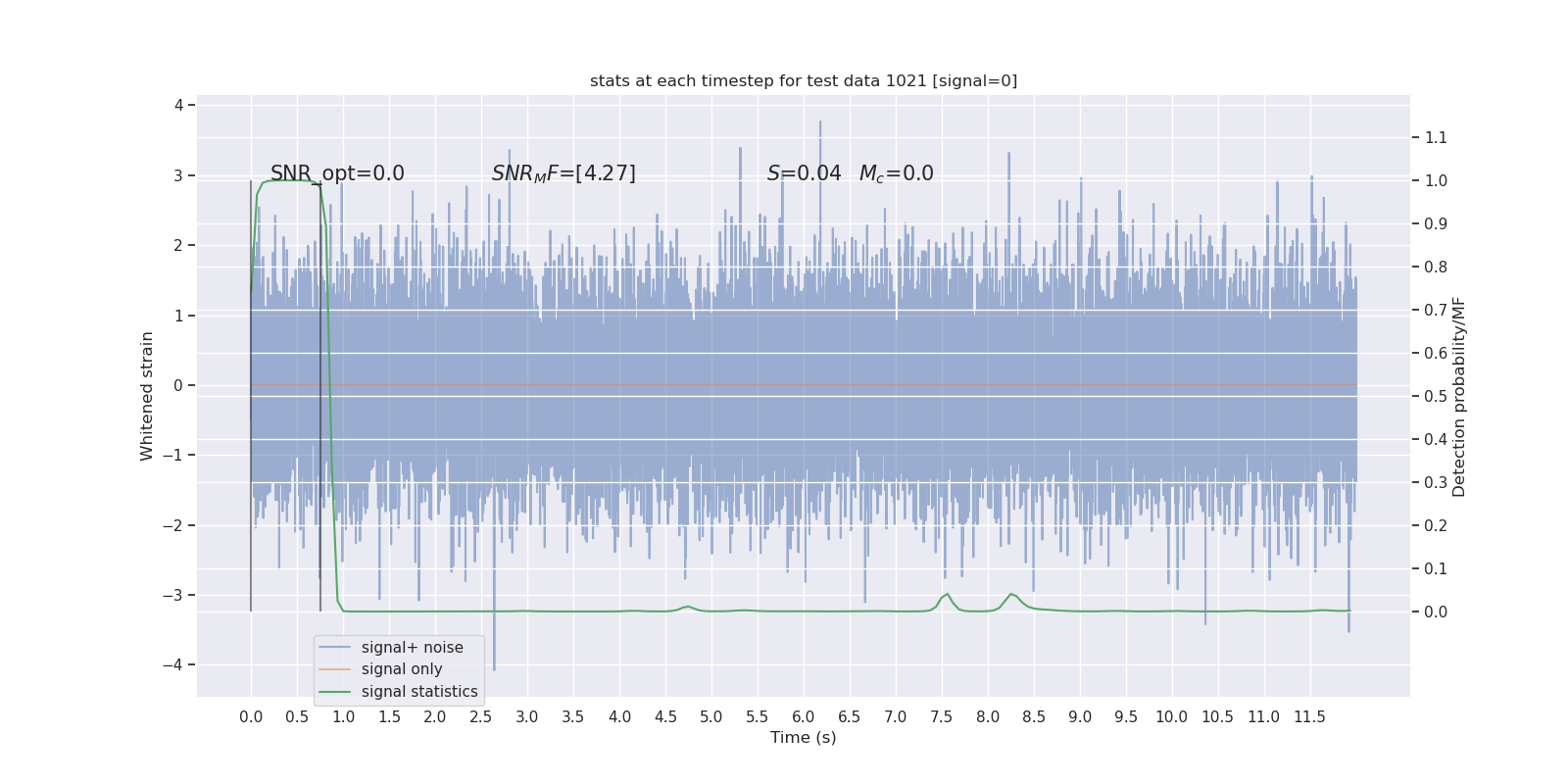Click right y-axis tick label 0.3
1568x784 pixels.
tap(1436, 482)
